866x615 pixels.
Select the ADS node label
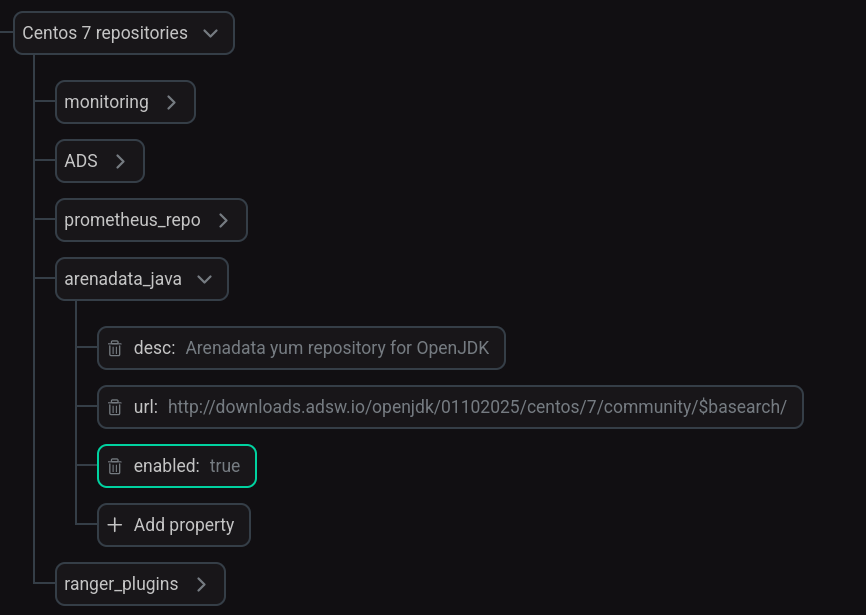[81, 161]
